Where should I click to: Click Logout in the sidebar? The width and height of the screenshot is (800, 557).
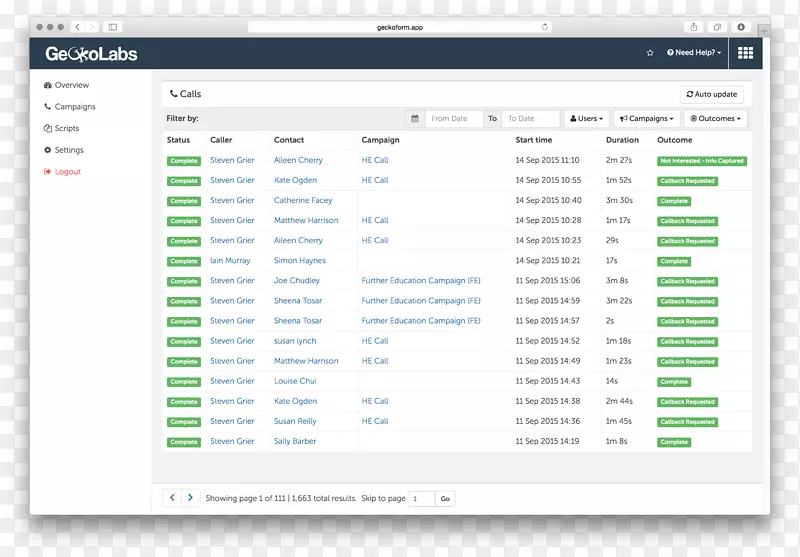click(67, 172)
